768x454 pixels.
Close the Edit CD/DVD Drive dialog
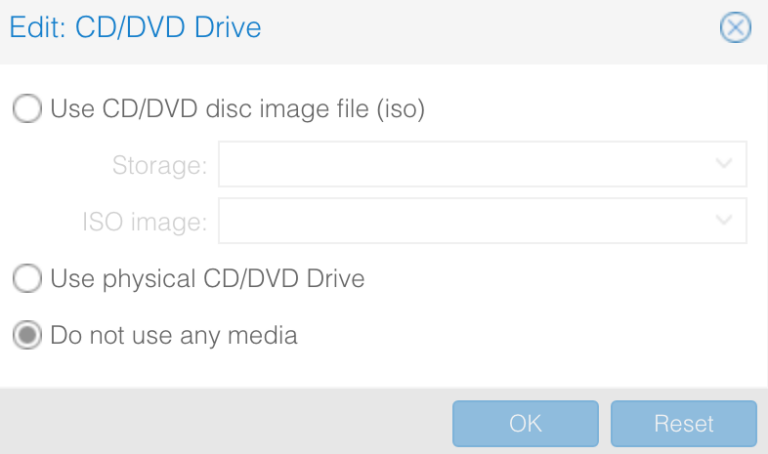[x=735, y=28]
